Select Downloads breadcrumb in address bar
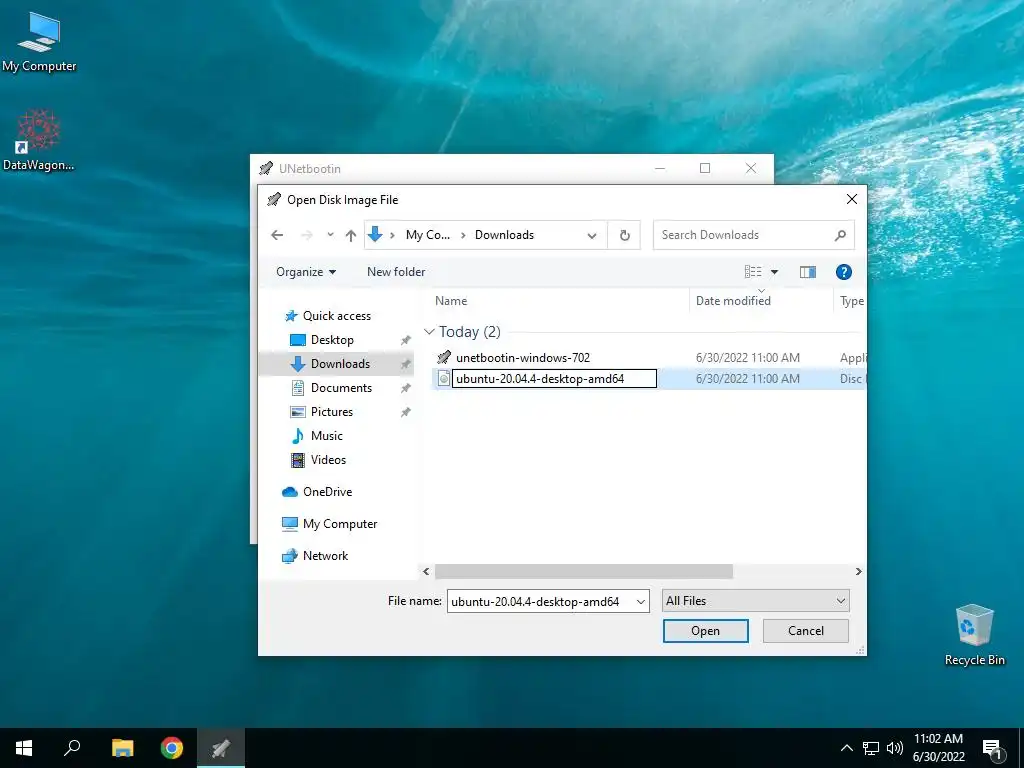1024x768 pixels. click(504, 235)
